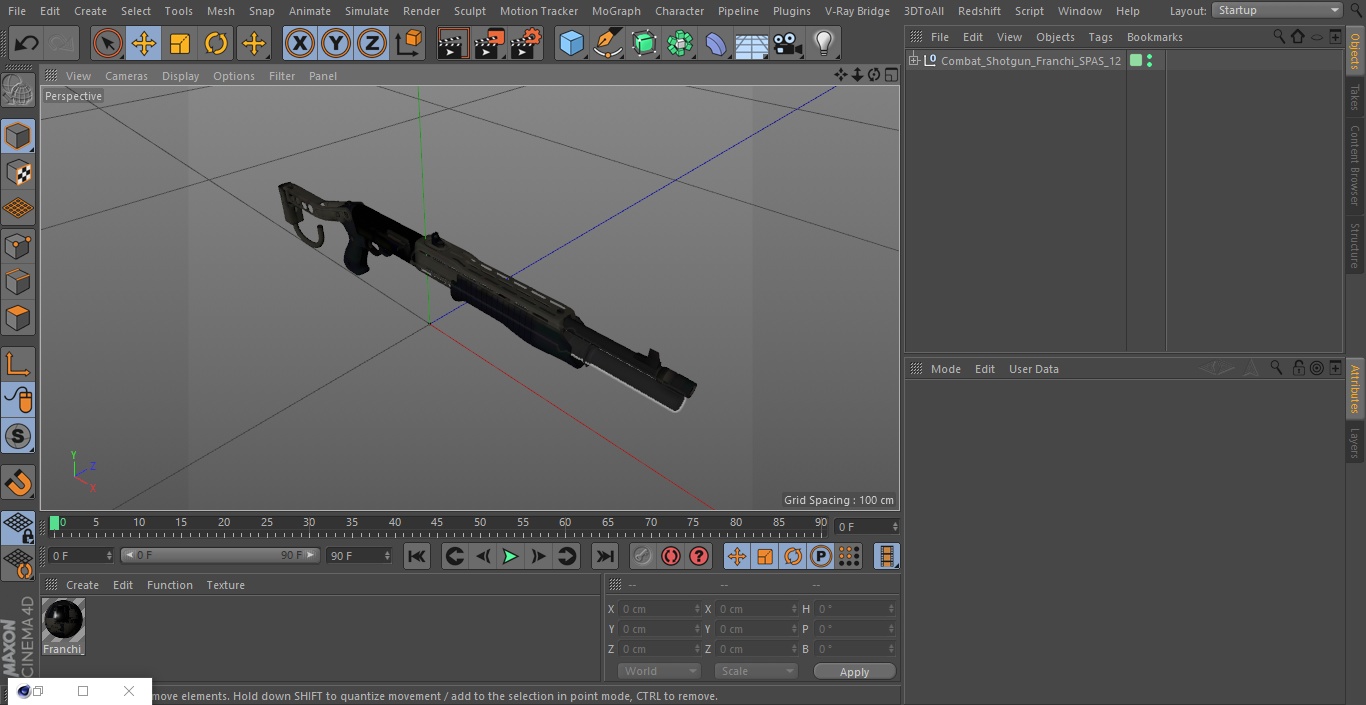Click the Make Editable icon

pos(18,91)
